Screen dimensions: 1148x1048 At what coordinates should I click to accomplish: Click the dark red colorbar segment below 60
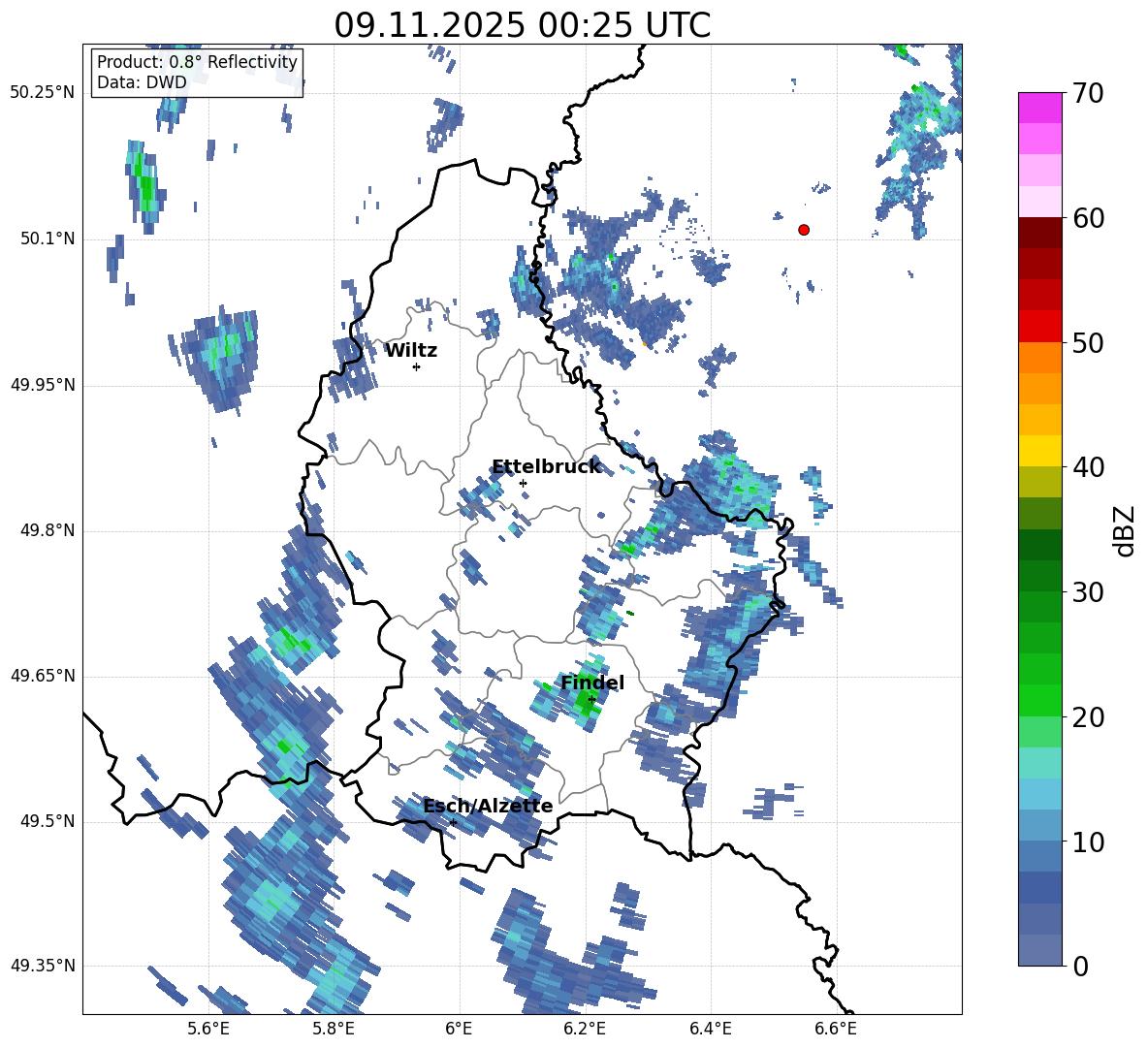point(1039,233)
